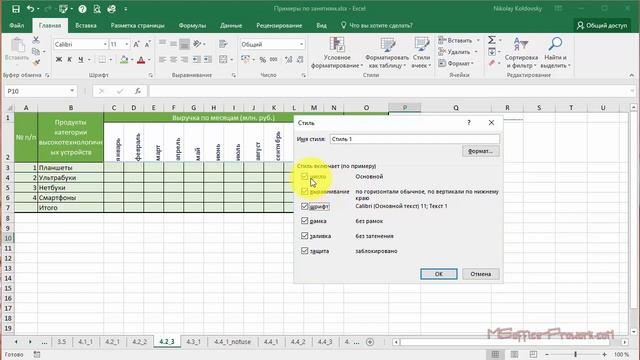Open the Удалить cells dropdown
640x360 pixels.
tap(476, 52)
